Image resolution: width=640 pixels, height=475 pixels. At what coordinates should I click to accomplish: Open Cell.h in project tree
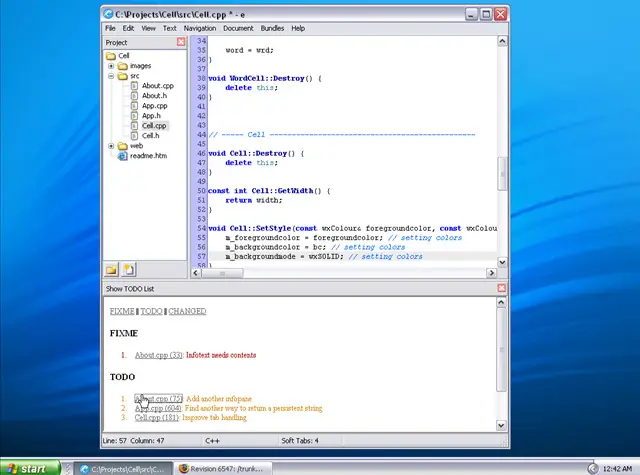click(x=150, y=135)
